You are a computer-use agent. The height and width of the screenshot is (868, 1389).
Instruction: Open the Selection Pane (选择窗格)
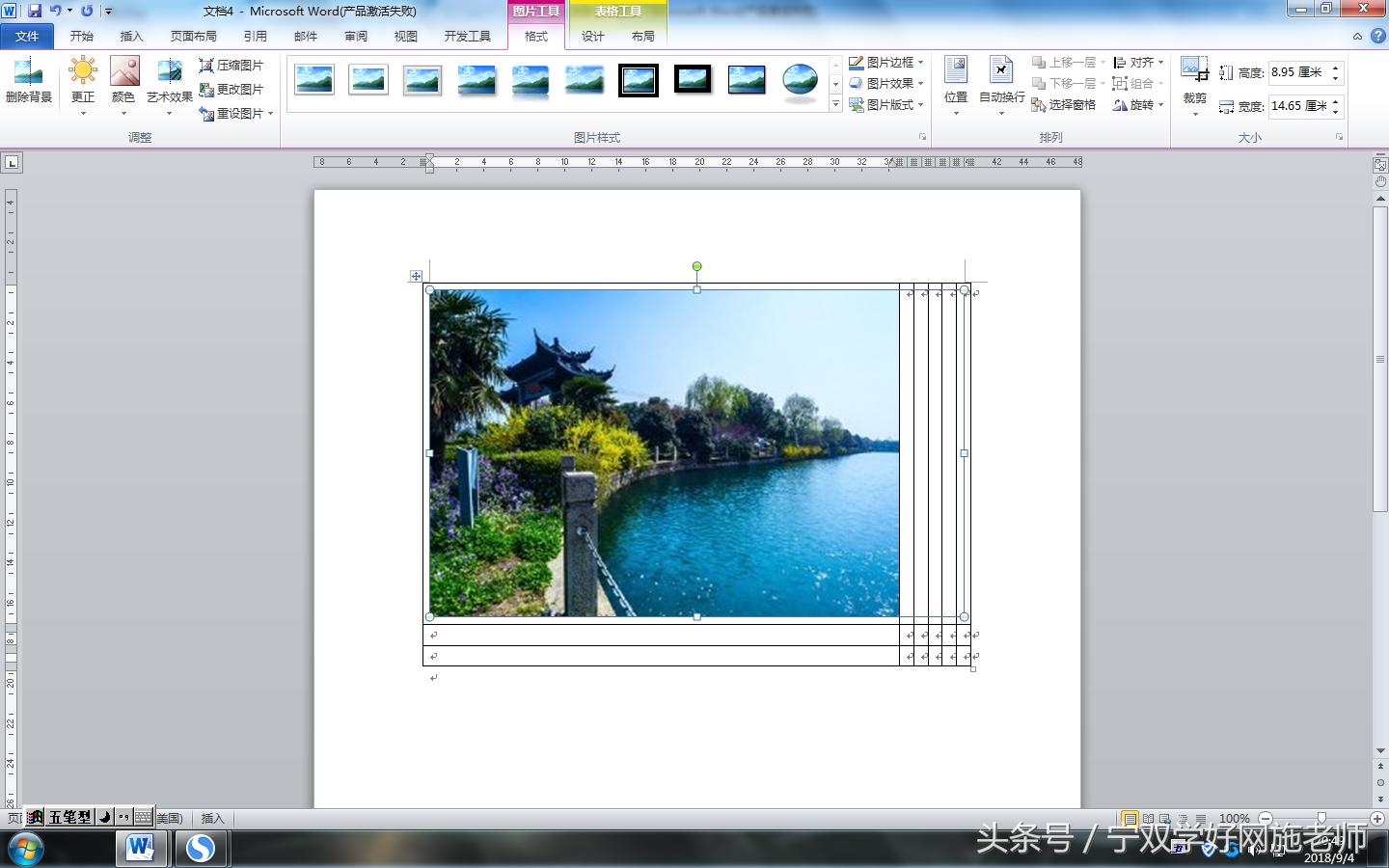(x=1064, y=105)
